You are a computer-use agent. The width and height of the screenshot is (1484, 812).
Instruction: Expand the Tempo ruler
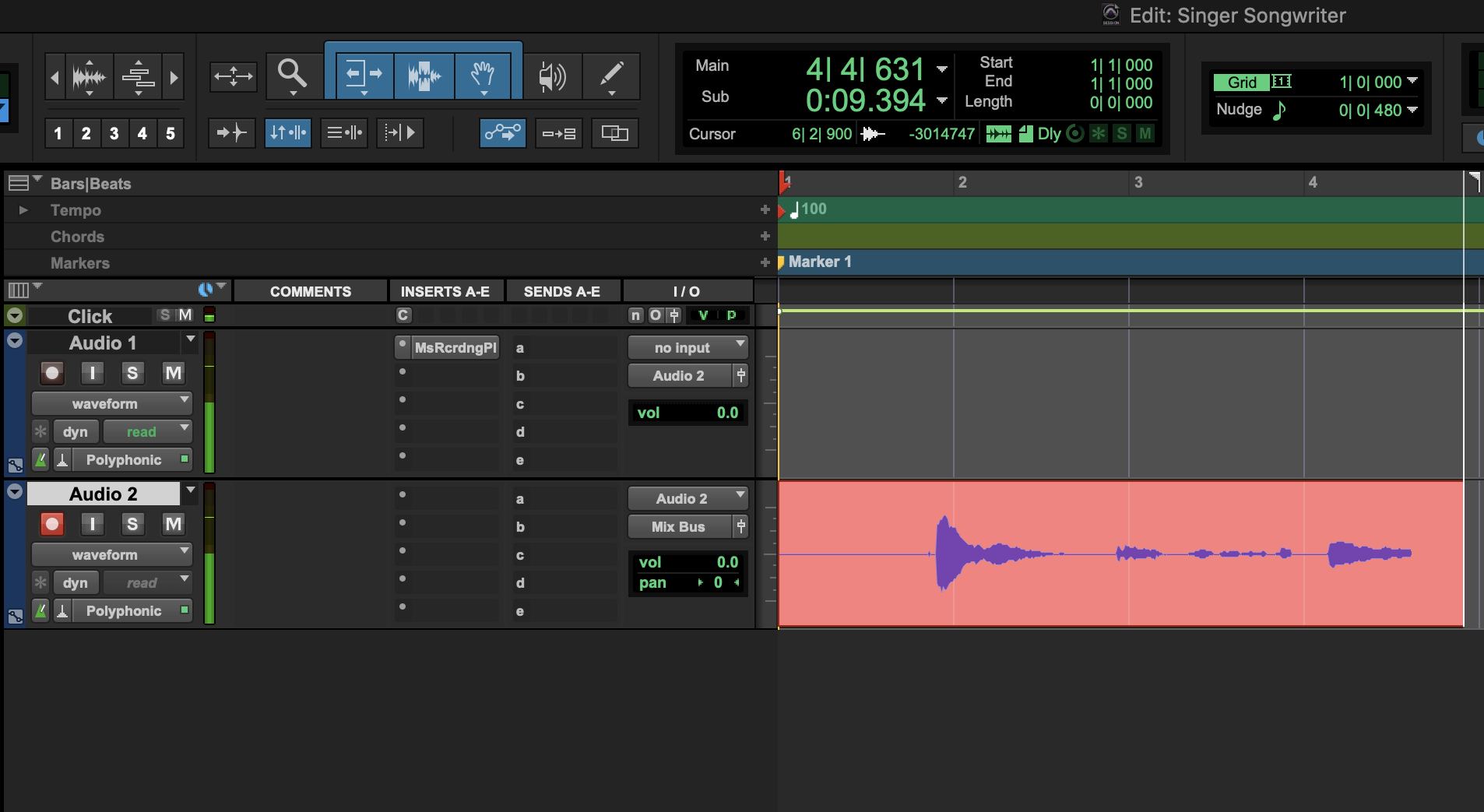tap(23, 210)
